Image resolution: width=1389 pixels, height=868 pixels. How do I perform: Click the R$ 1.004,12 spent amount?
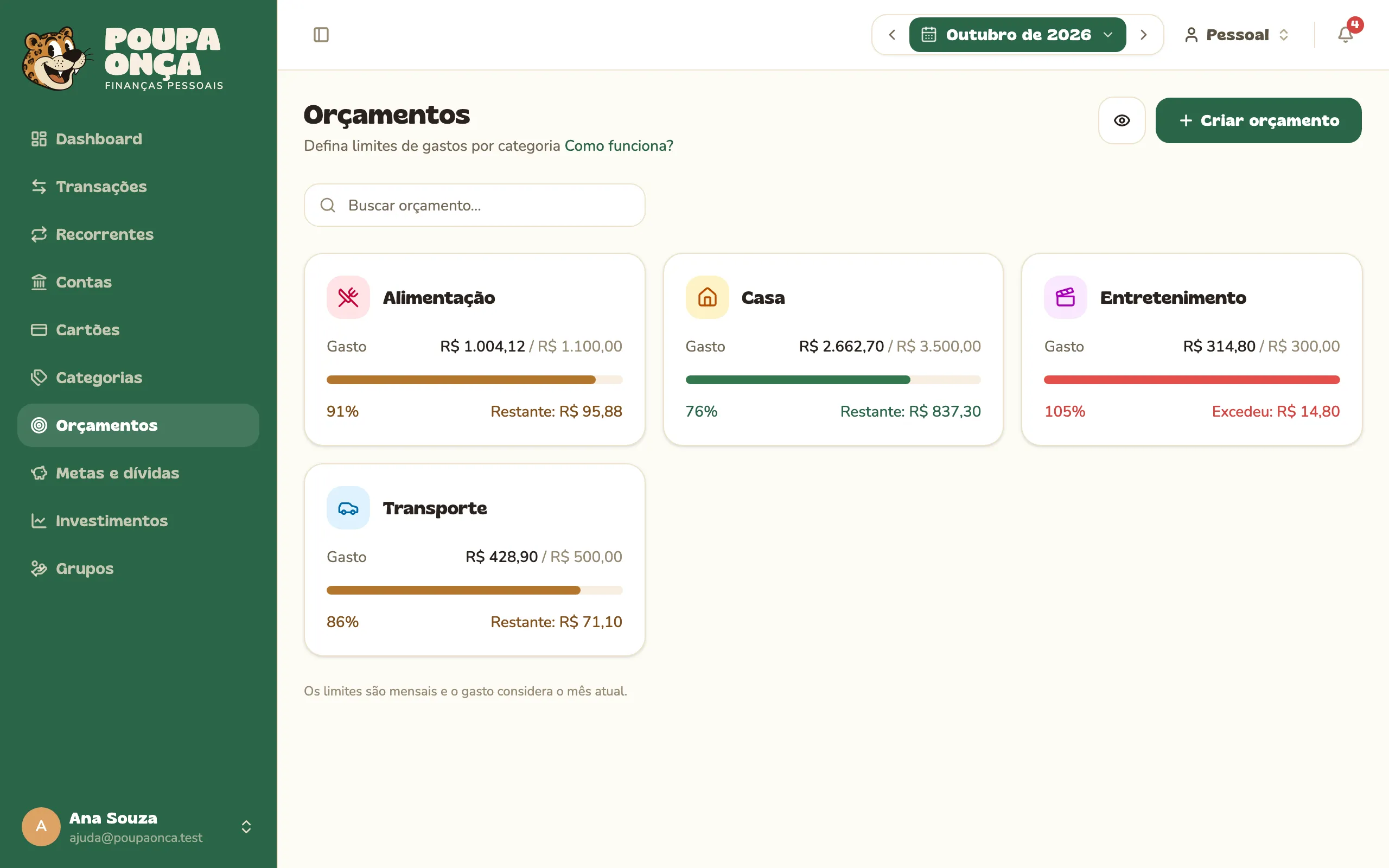482,346
